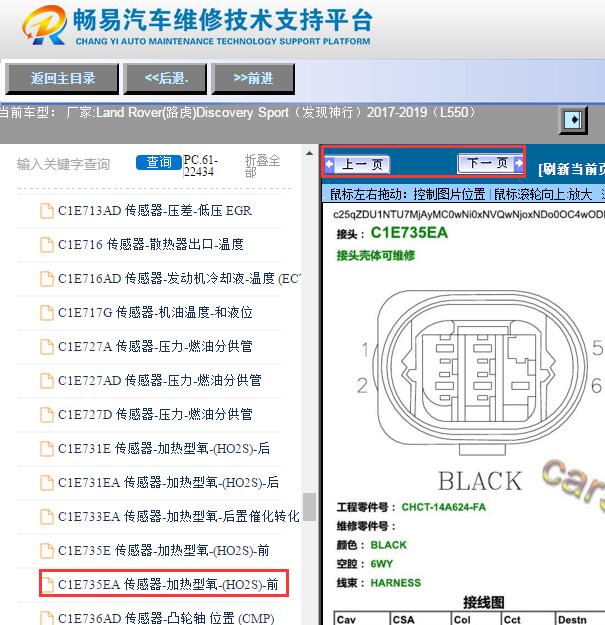Open C1E727D 传感器-压力-燃油分供管 entry
Viewport: 605px width, 625px height.
[155, 415]
